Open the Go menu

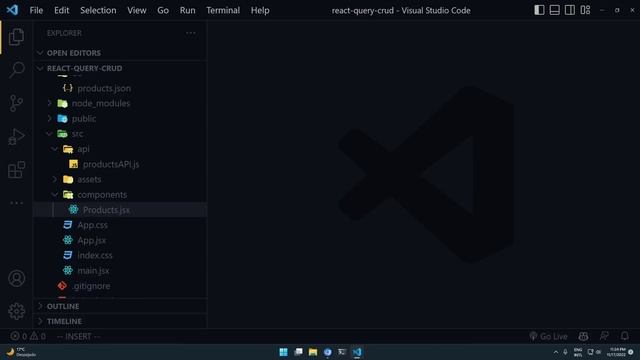click(x=163, y=11)
